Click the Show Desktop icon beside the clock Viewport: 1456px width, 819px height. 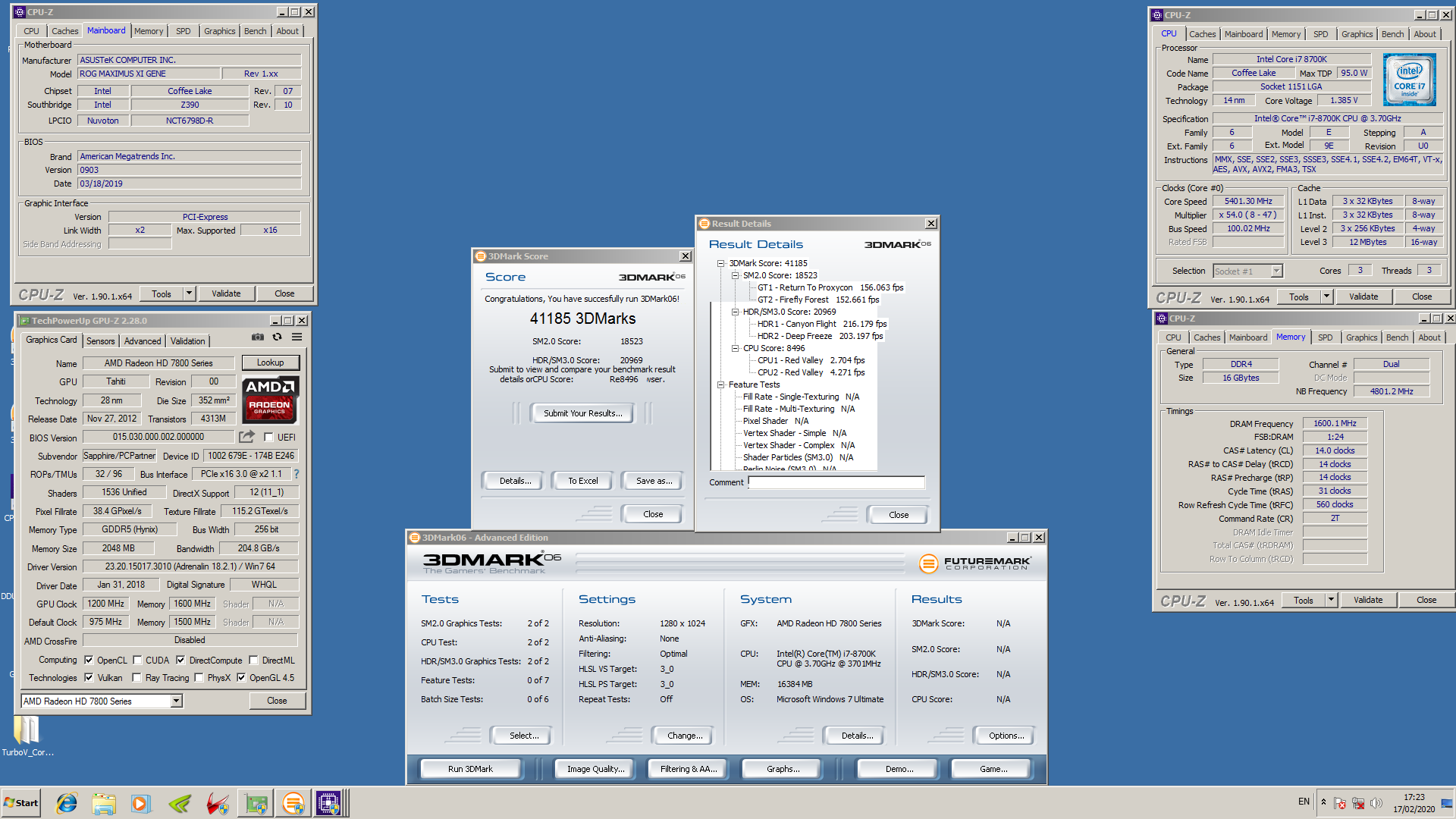[1447, 803]
